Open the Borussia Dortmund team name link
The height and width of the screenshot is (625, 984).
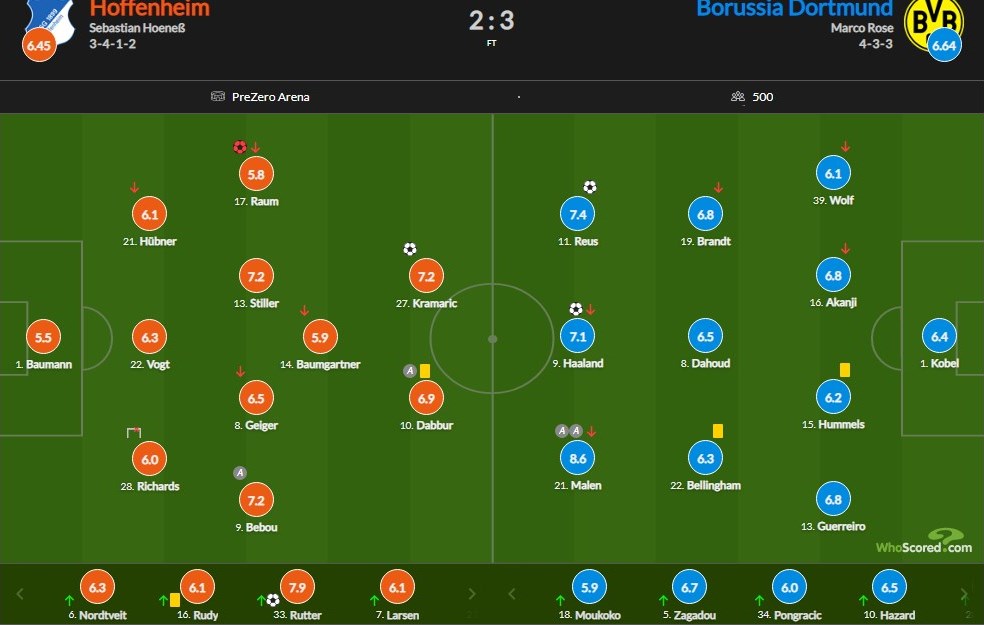pyautogui.click(x=794, y=9)
